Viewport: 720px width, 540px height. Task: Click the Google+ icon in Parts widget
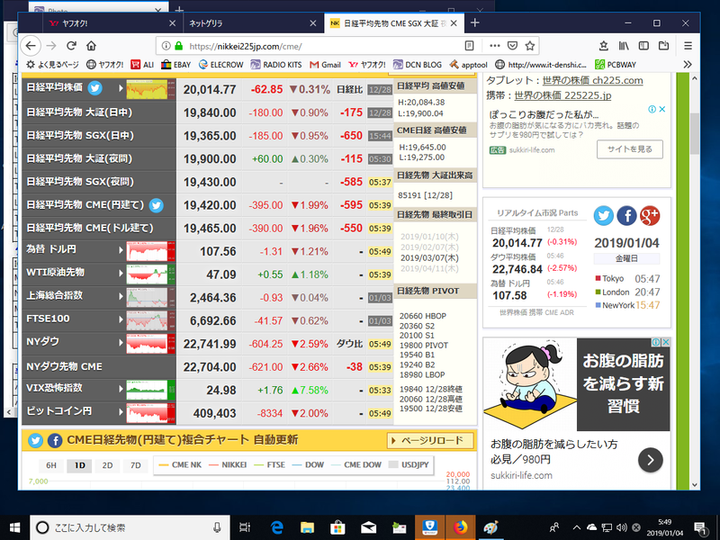coord(649,216)
